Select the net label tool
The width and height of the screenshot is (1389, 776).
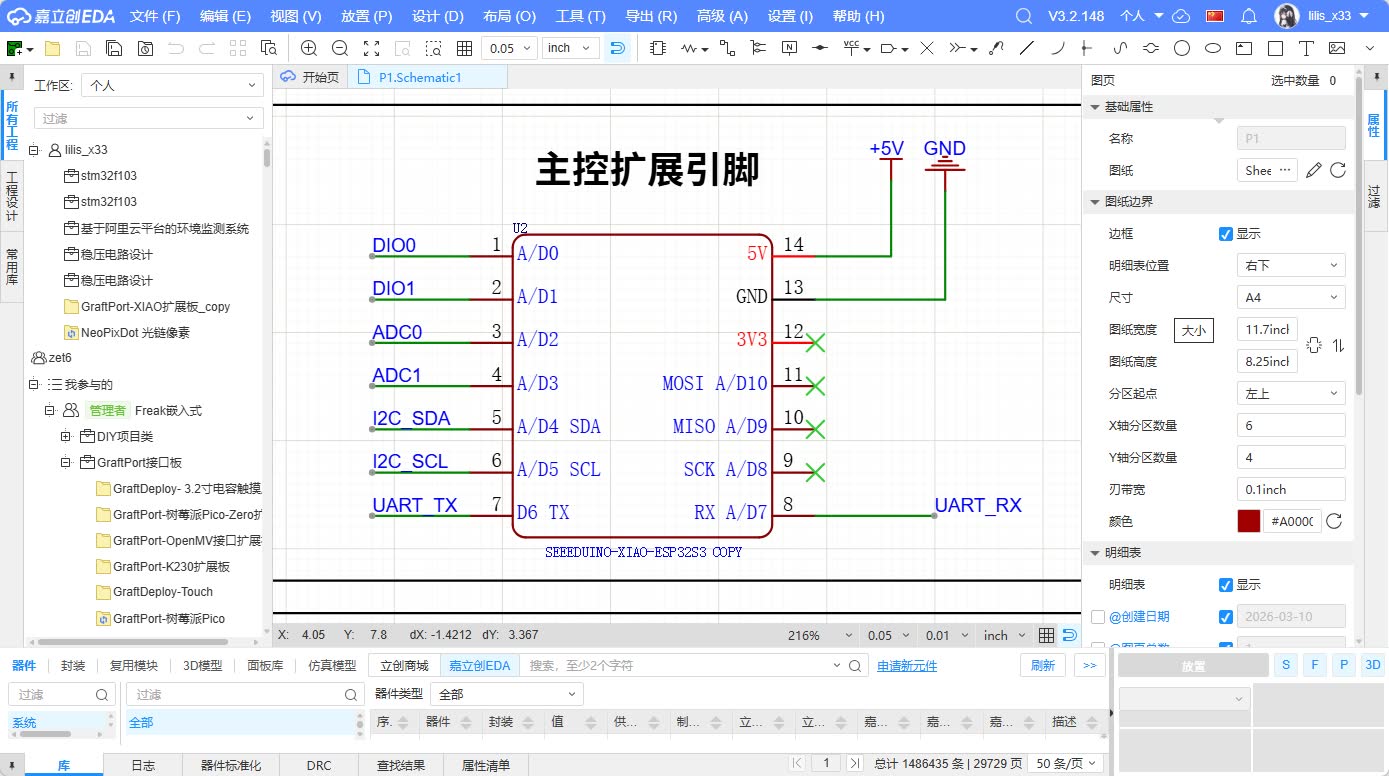pyautogui.click(x=789, y=48)
